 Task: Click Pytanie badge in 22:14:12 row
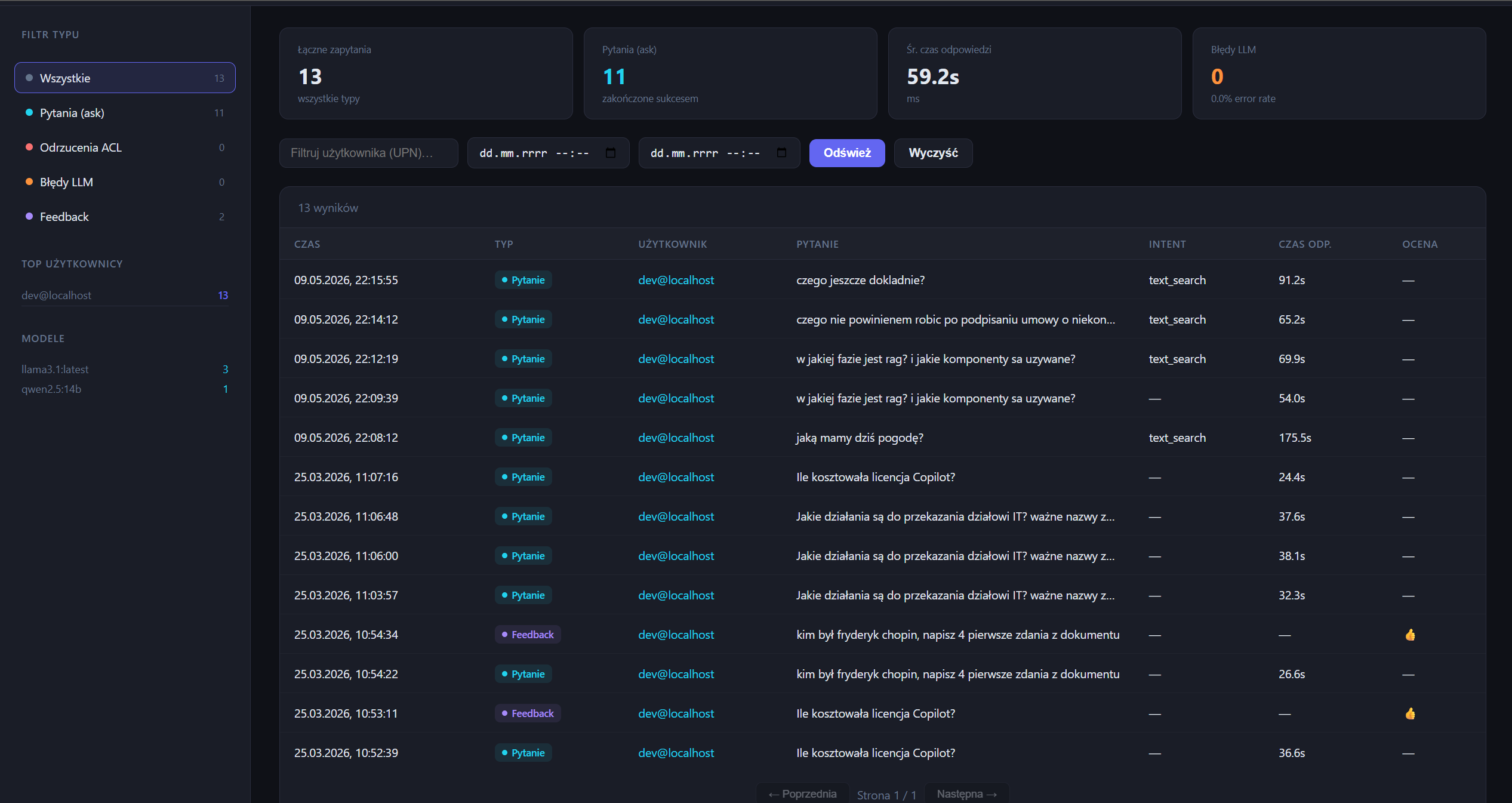[x=523, y=319]
